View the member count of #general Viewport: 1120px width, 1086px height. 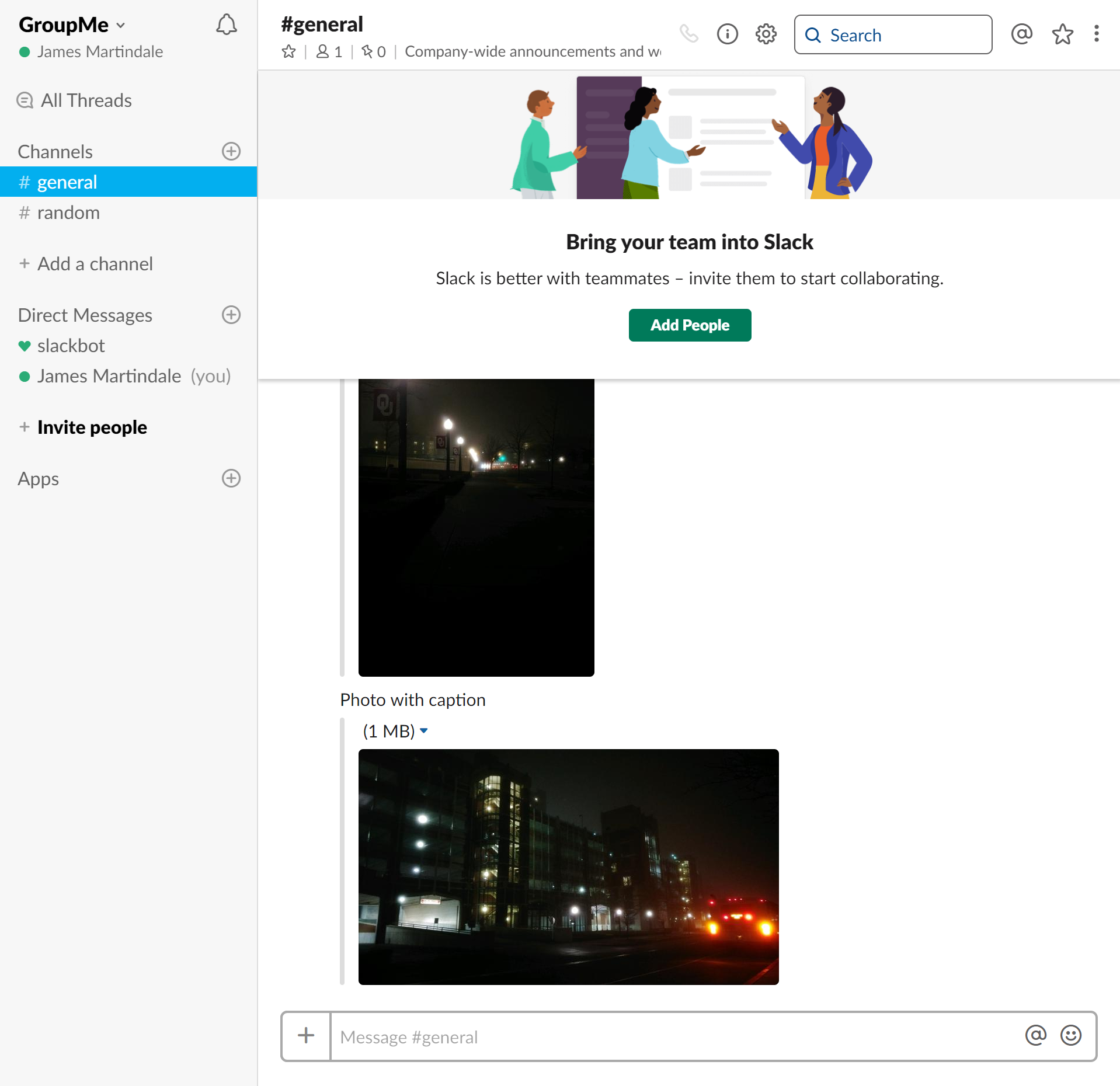[x=329, y=52]
